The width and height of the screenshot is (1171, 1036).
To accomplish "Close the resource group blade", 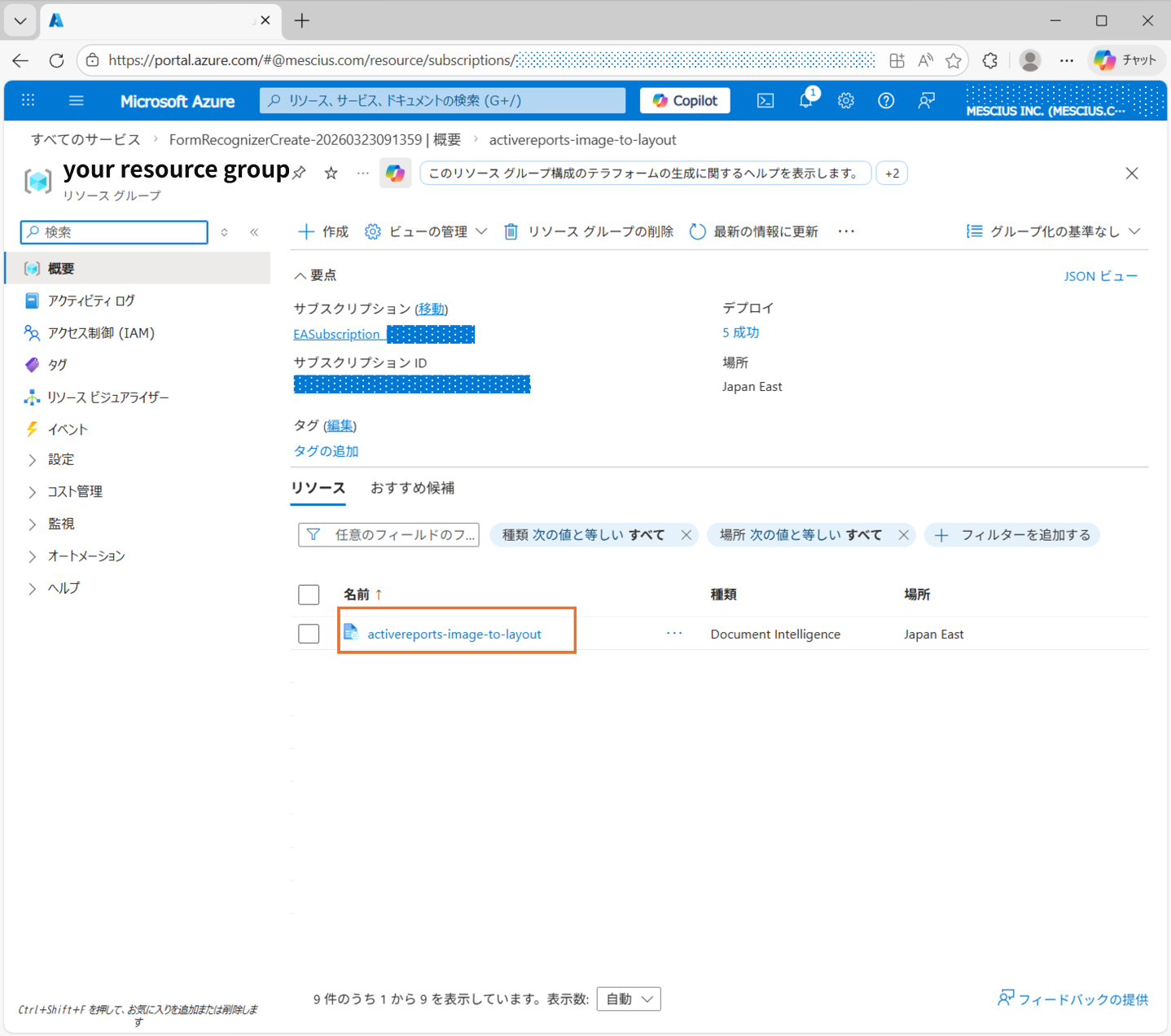I will pos(1132,173).
